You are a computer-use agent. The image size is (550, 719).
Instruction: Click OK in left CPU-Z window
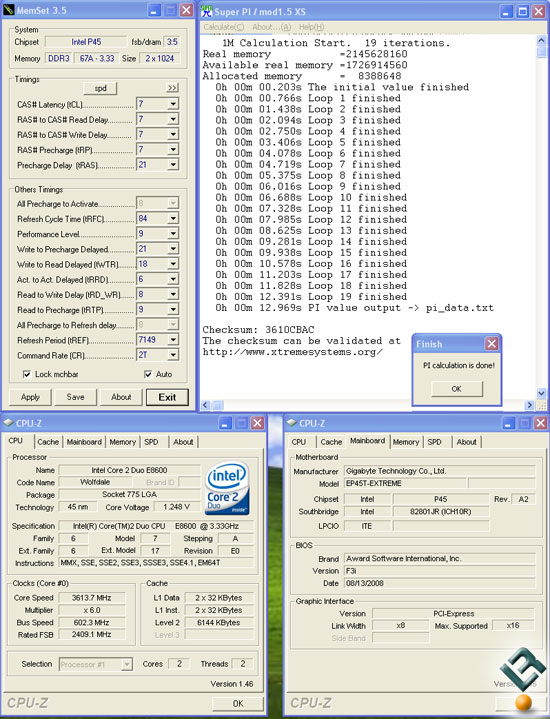(238, 703)
